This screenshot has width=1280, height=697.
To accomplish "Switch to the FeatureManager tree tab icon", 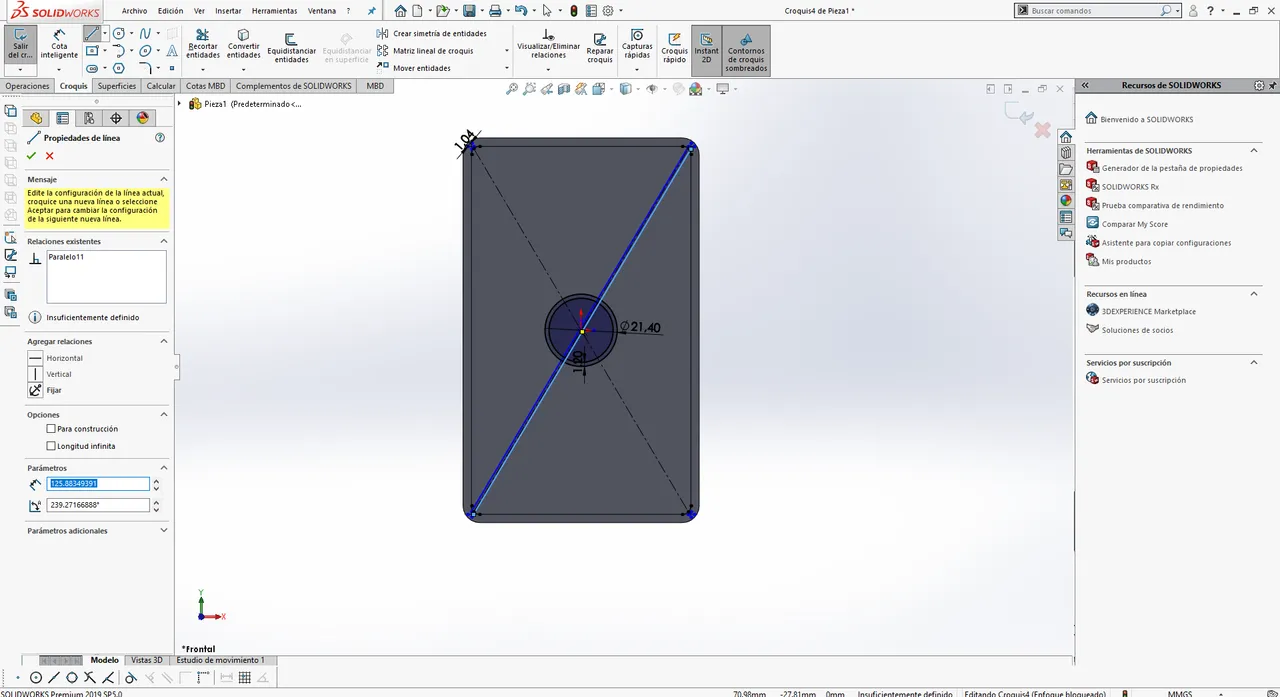I will (x=36, y=118).
